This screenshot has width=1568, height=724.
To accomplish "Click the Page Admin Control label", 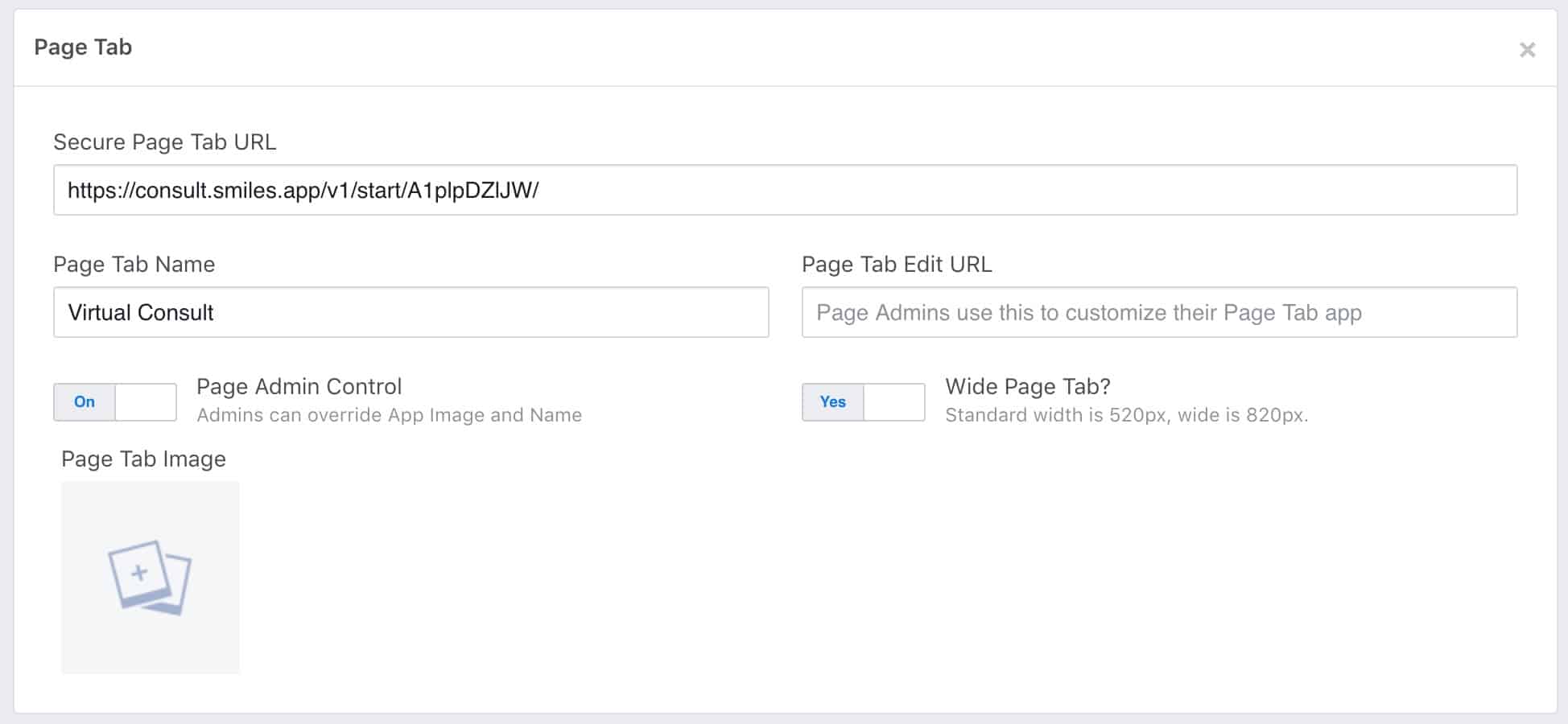I will pos(299,387).
